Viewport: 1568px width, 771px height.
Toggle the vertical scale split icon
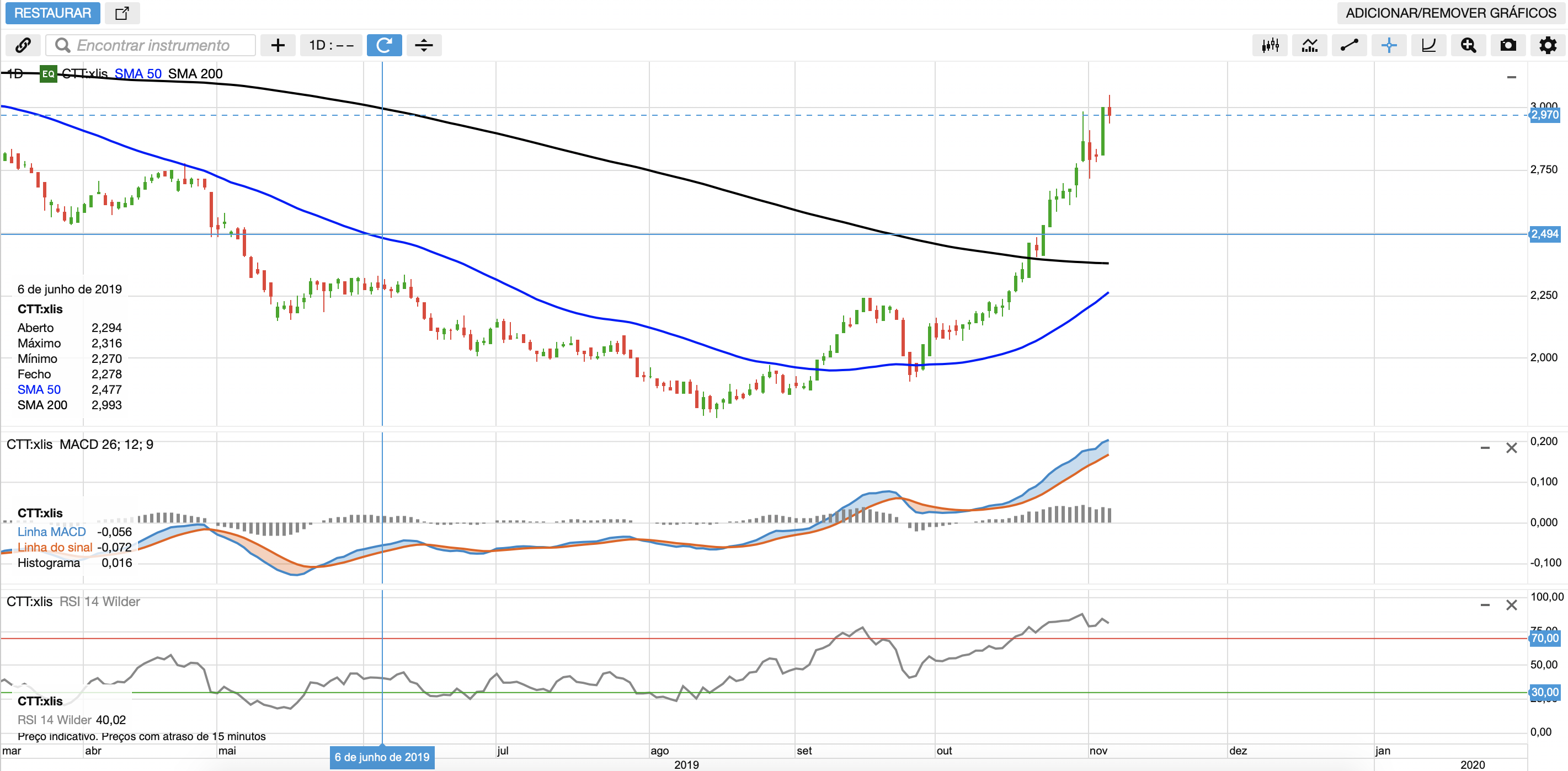coord(424,45)
